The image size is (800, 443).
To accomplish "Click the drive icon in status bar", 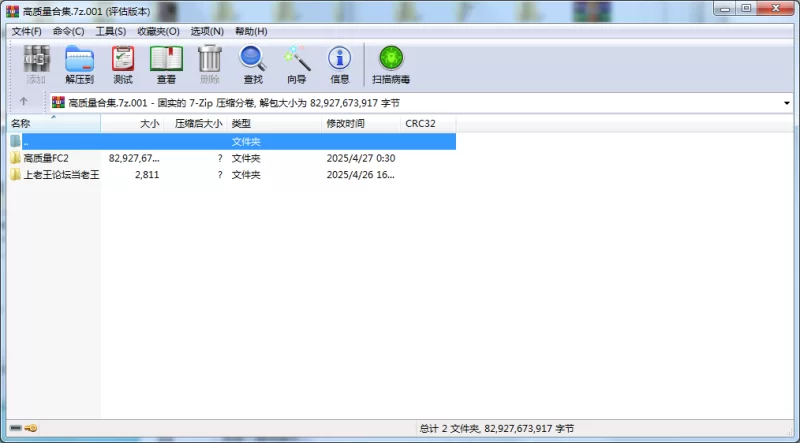I will (x=16, y=428).
